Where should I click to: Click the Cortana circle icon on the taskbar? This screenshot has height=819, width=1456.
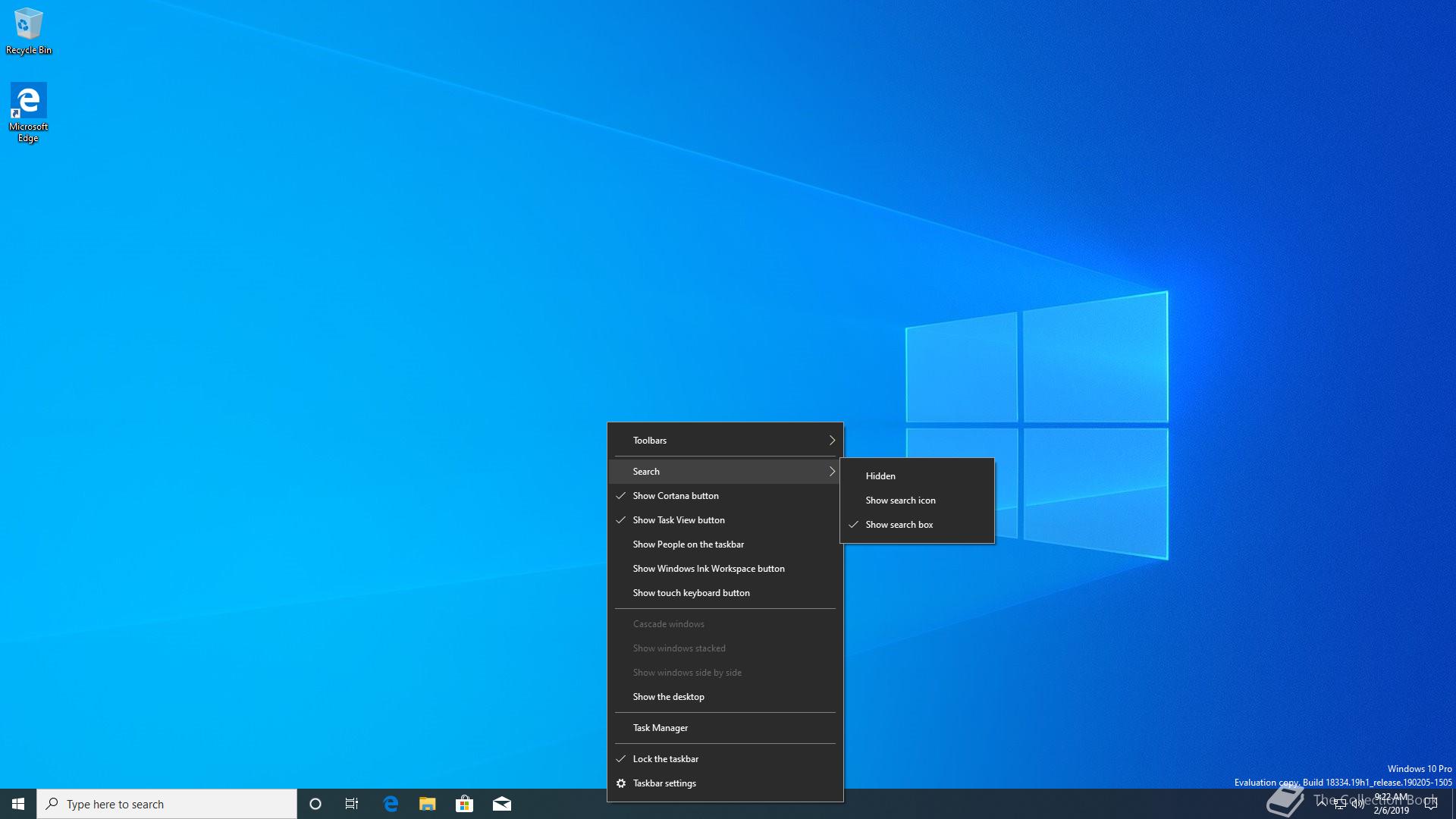coord(315,804)
